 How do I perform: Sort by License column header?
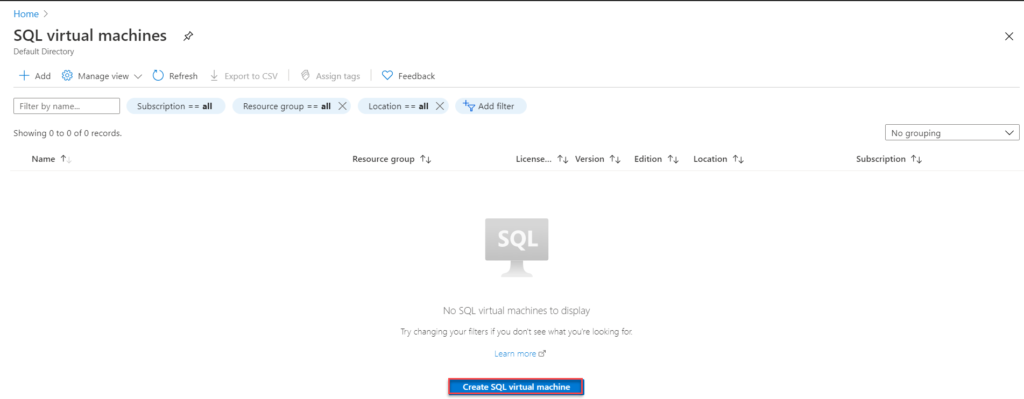click(x=542, y=159)
